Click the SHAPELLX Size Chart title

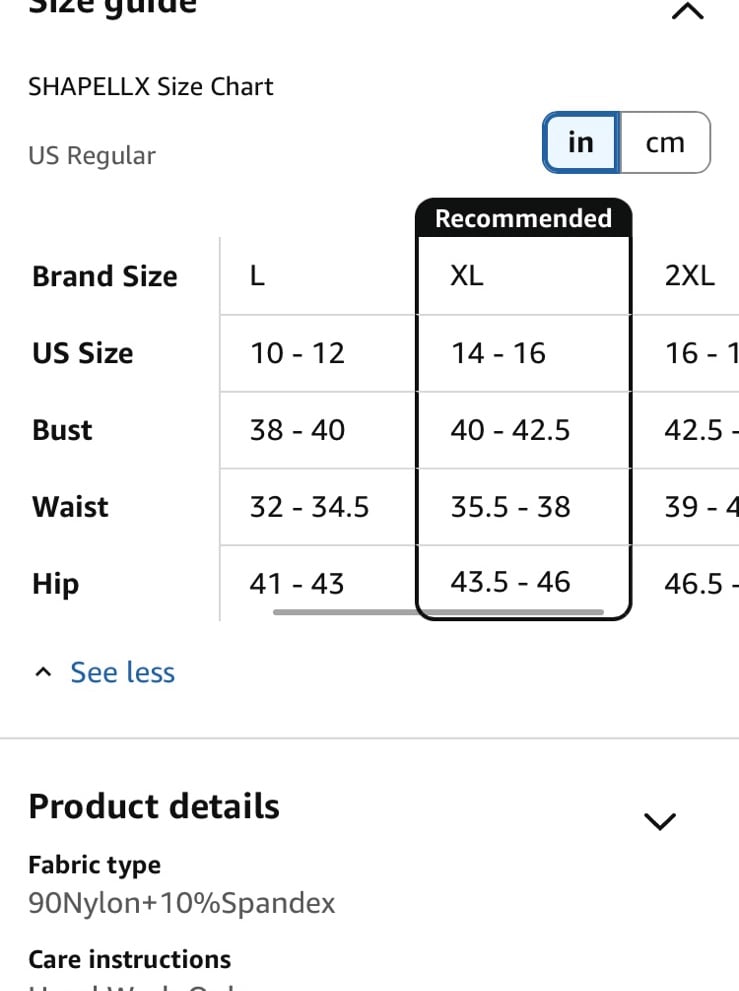click(x=151, y=87)
